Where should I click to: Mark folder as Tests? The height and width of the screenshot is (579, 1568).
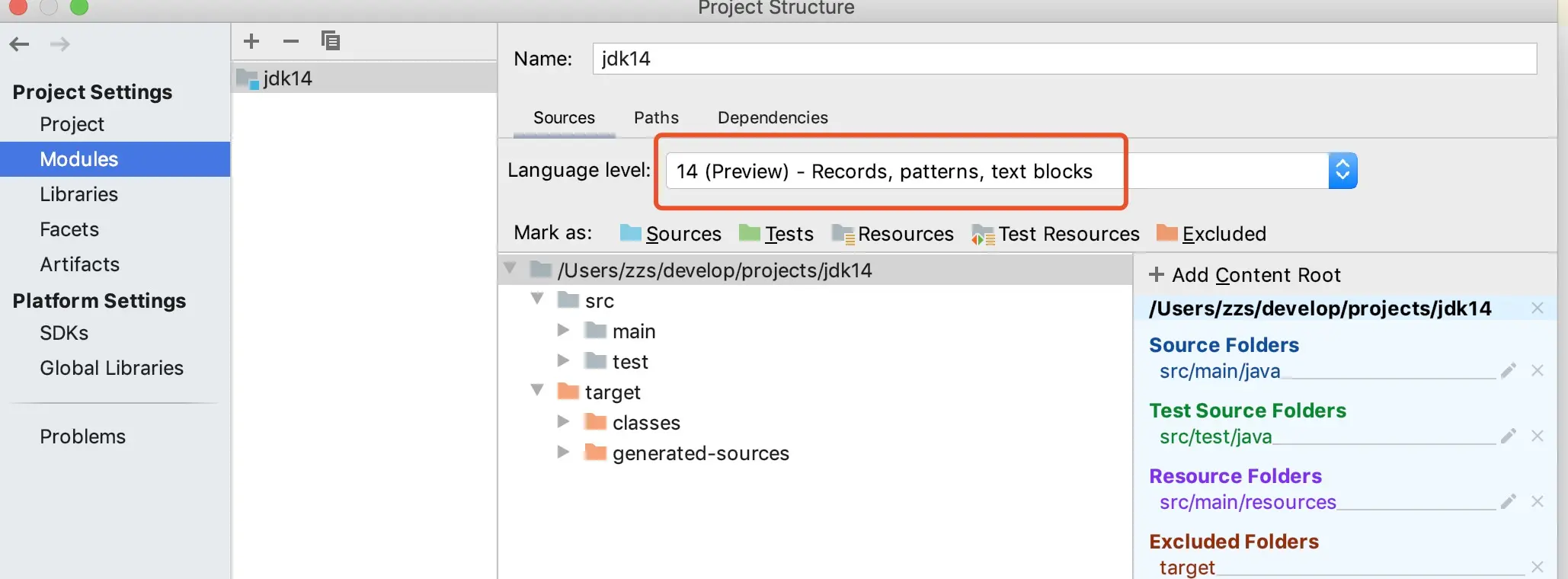[776, 234]
